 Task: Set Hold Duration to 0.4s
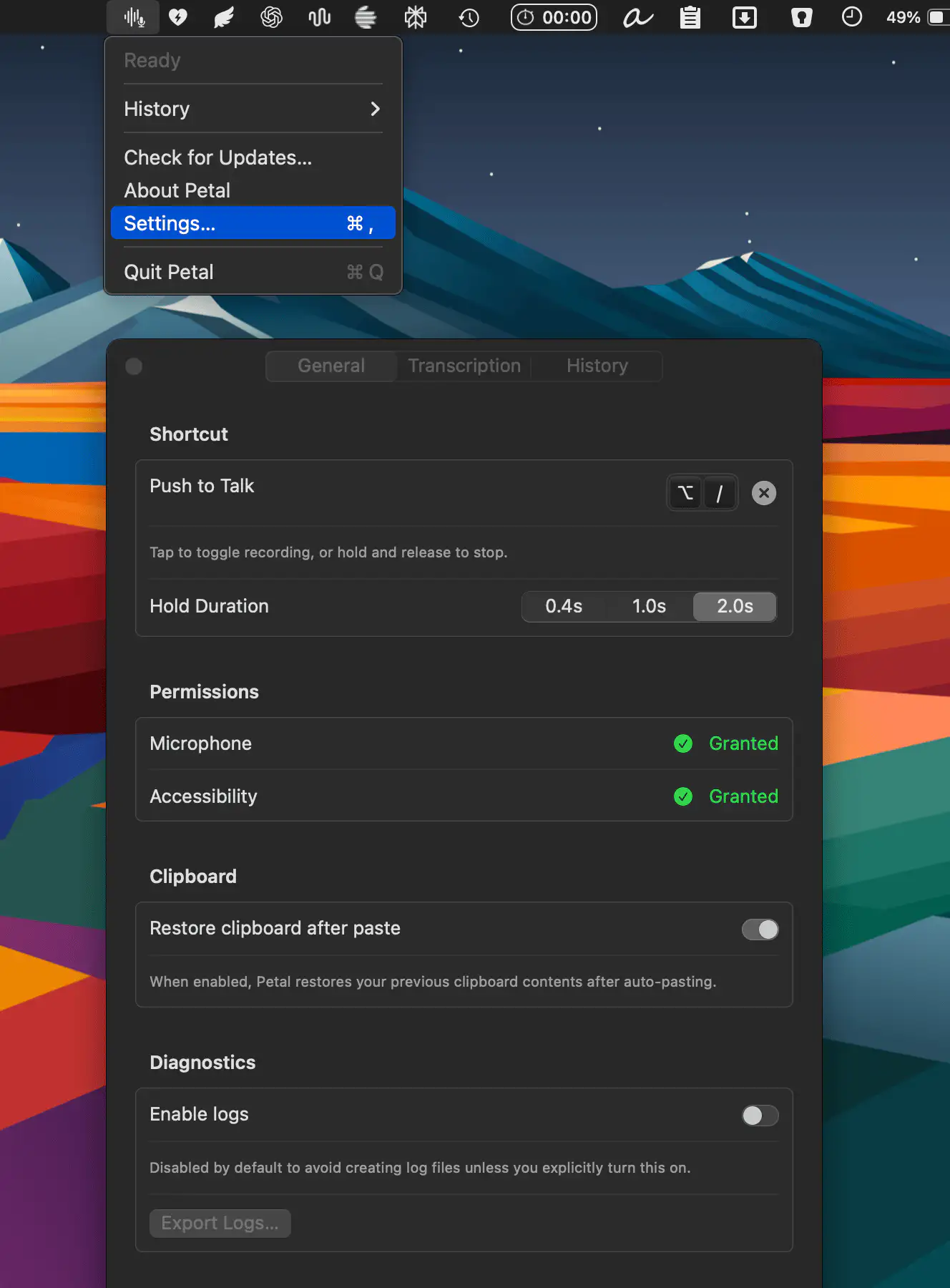[564, 607]
